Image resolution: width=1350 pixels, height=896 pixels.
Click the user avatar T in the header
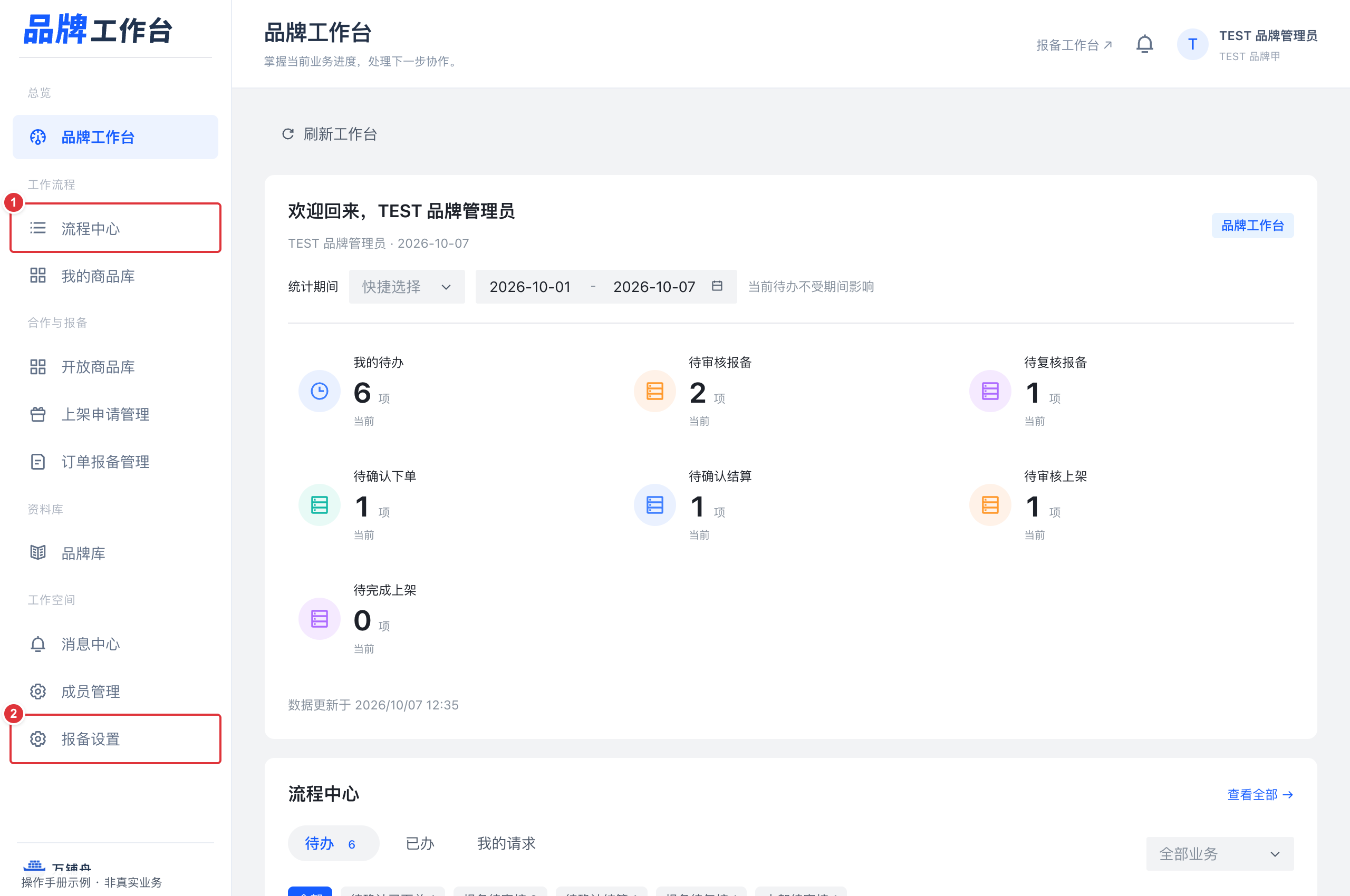pyautogui.click(x=1193, y=44)
